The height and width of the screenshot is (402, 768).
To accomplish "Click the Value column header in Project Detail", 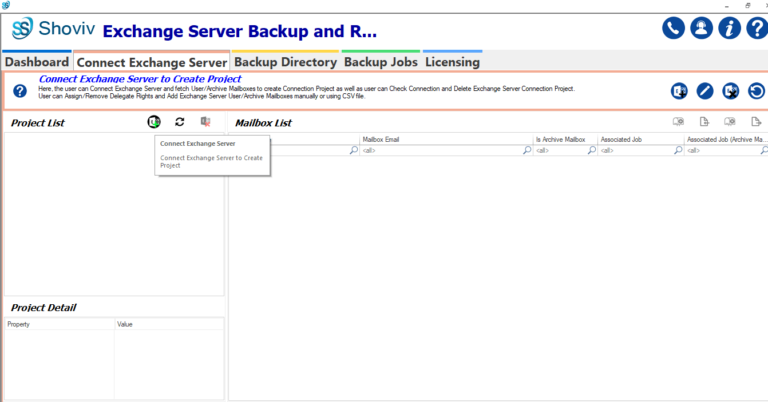I will coord(169,324).
